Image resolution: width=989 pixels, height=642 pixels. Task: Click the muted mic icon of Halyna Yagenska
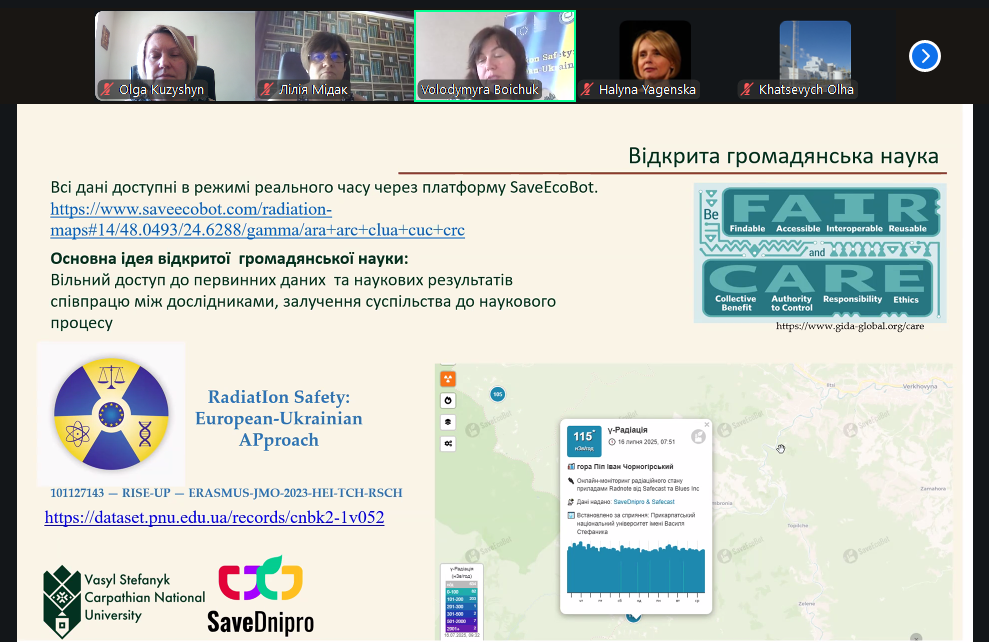point(586,90)
